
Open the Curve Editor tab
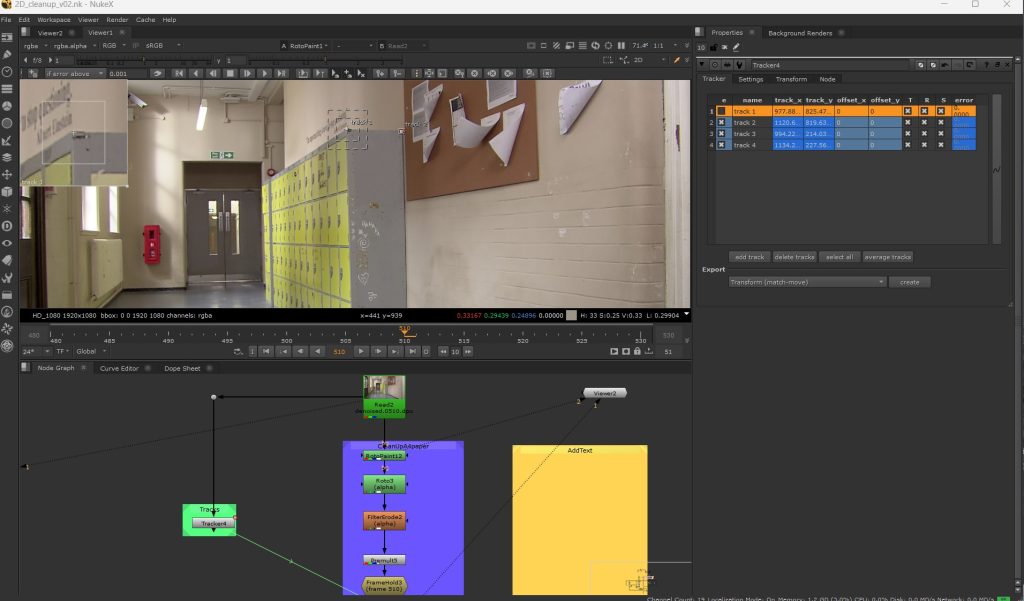click(119, 368)
